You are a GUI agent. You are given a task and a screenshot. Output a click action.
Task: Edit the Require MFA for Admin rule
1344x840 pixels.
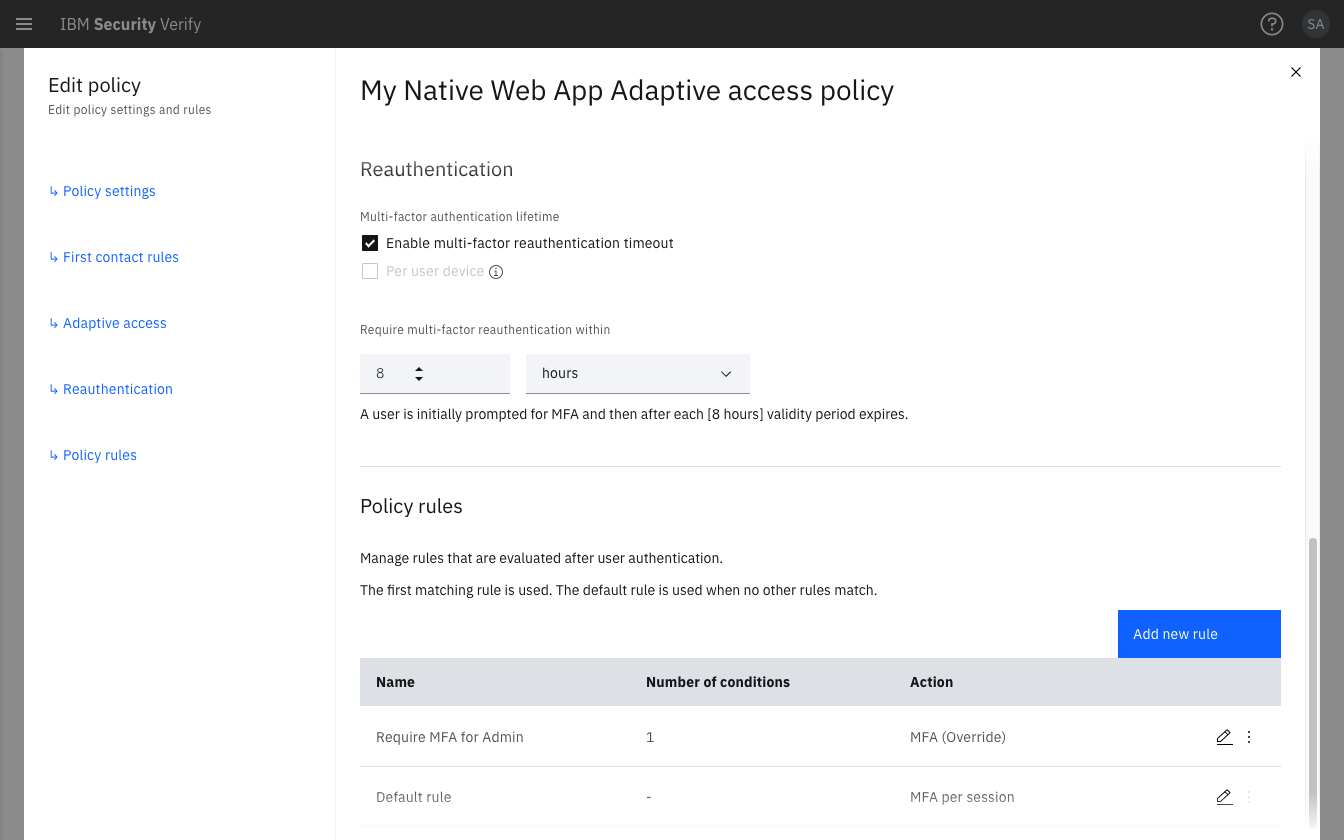point(1224,737)
